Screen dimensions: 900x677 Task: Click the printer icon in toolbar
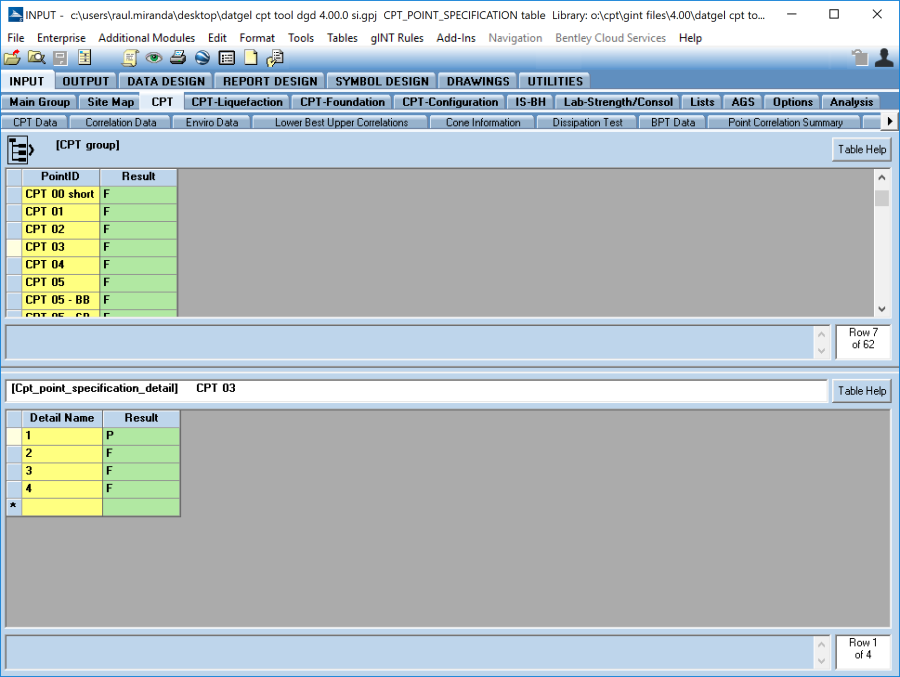pos(178,58)
